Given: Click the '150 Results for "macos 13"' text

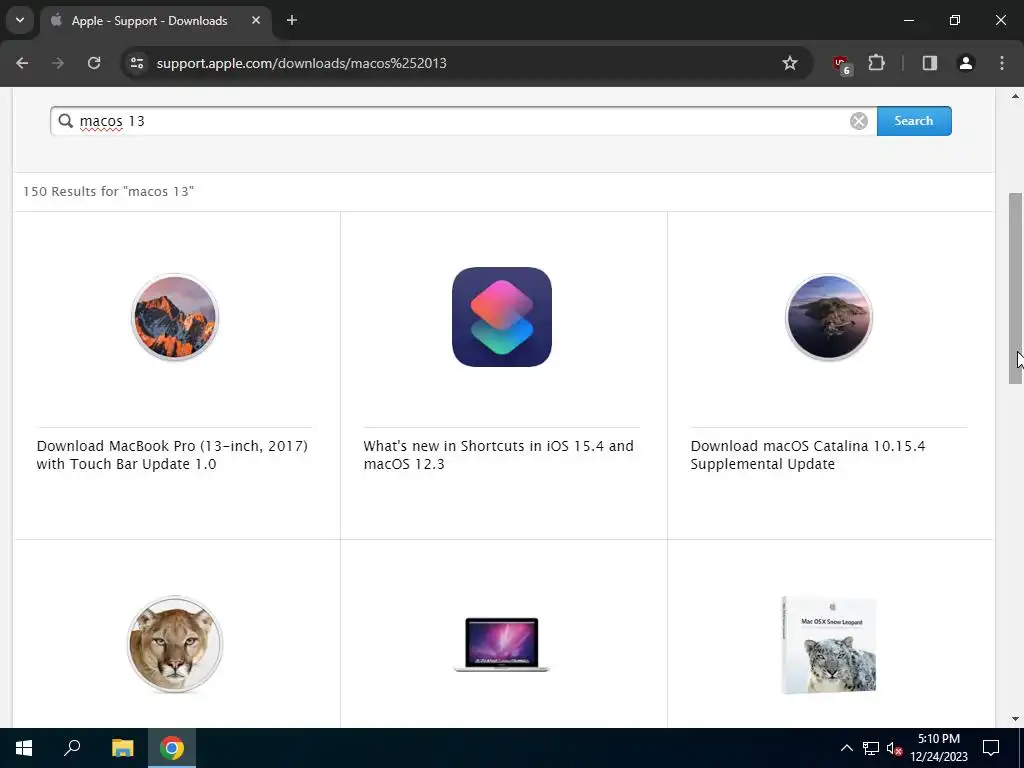Looking at the screenshot, I should (x=108, y=191).
